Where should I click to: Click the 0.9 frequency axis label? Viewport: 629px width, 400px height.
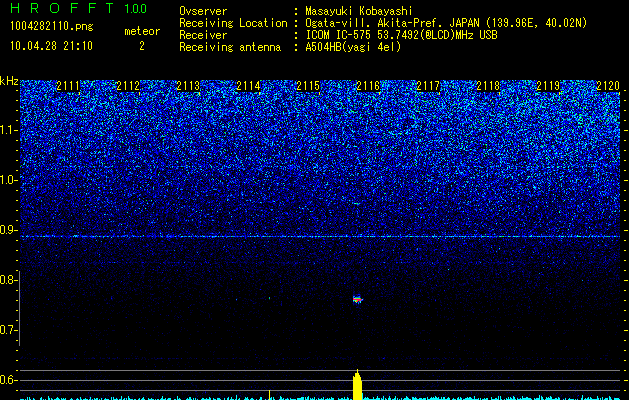click(x=7, y=230)
